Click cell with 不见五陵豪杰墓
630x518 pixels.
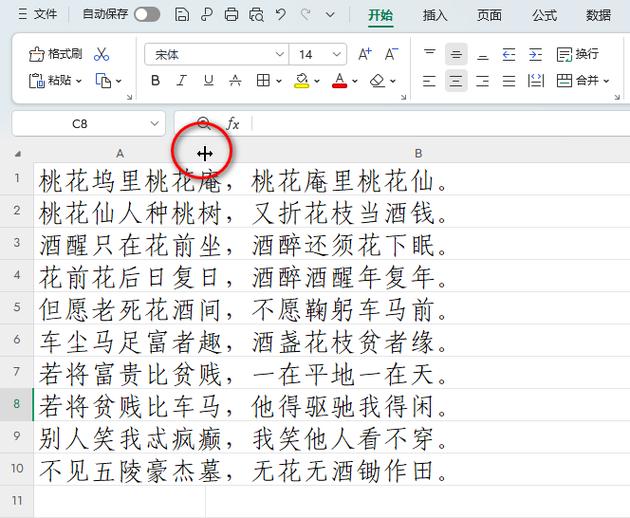coord(120,469)
